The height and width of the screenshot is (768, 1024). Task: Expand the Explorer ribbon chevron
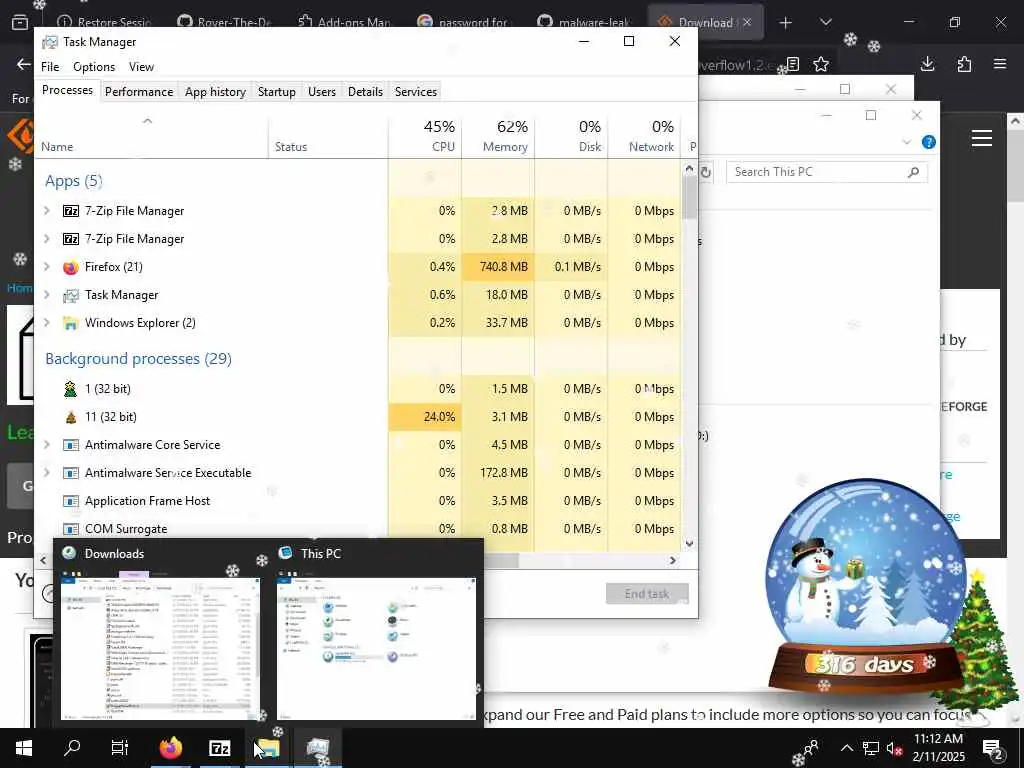[906, 142]
